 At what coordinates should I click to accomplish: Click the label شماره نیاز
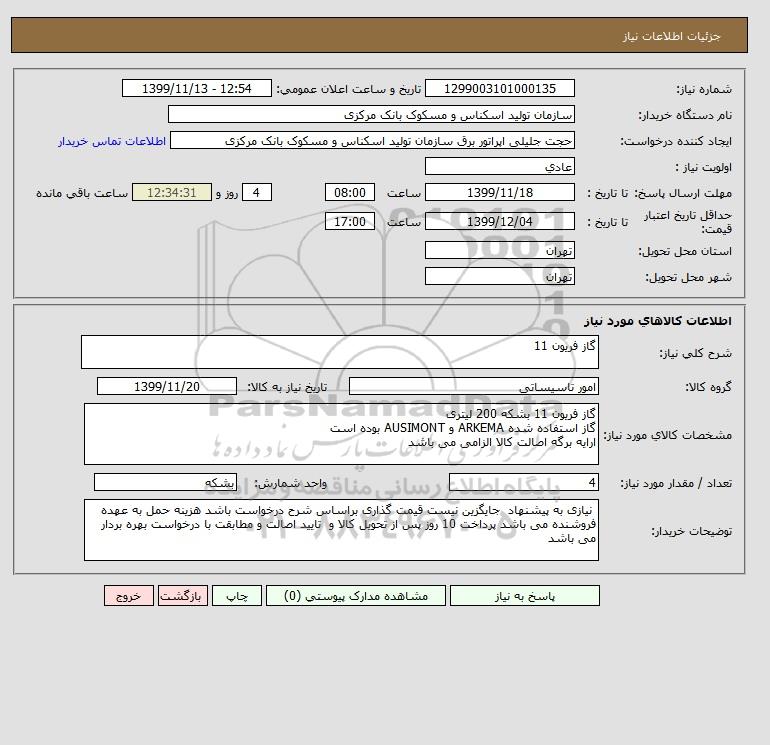pos(704,89)
